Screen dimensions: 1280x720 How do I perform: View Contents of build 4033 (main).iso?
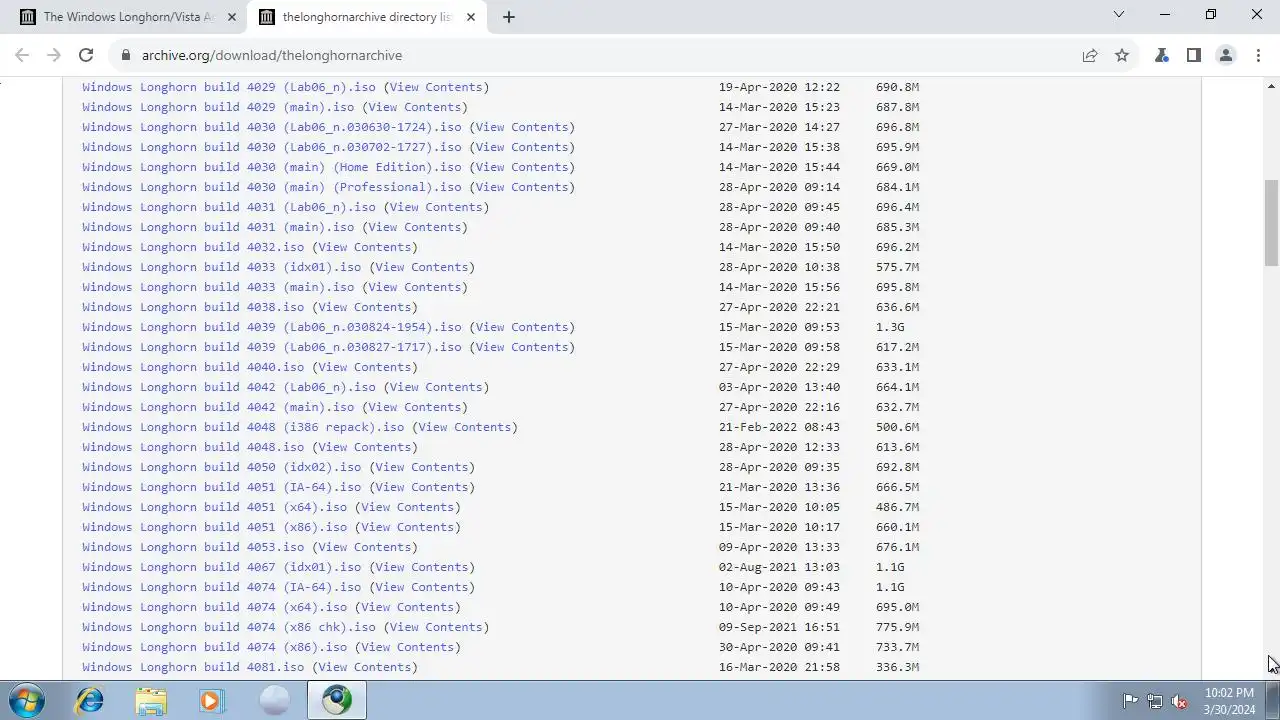click(x=415, y=287)
